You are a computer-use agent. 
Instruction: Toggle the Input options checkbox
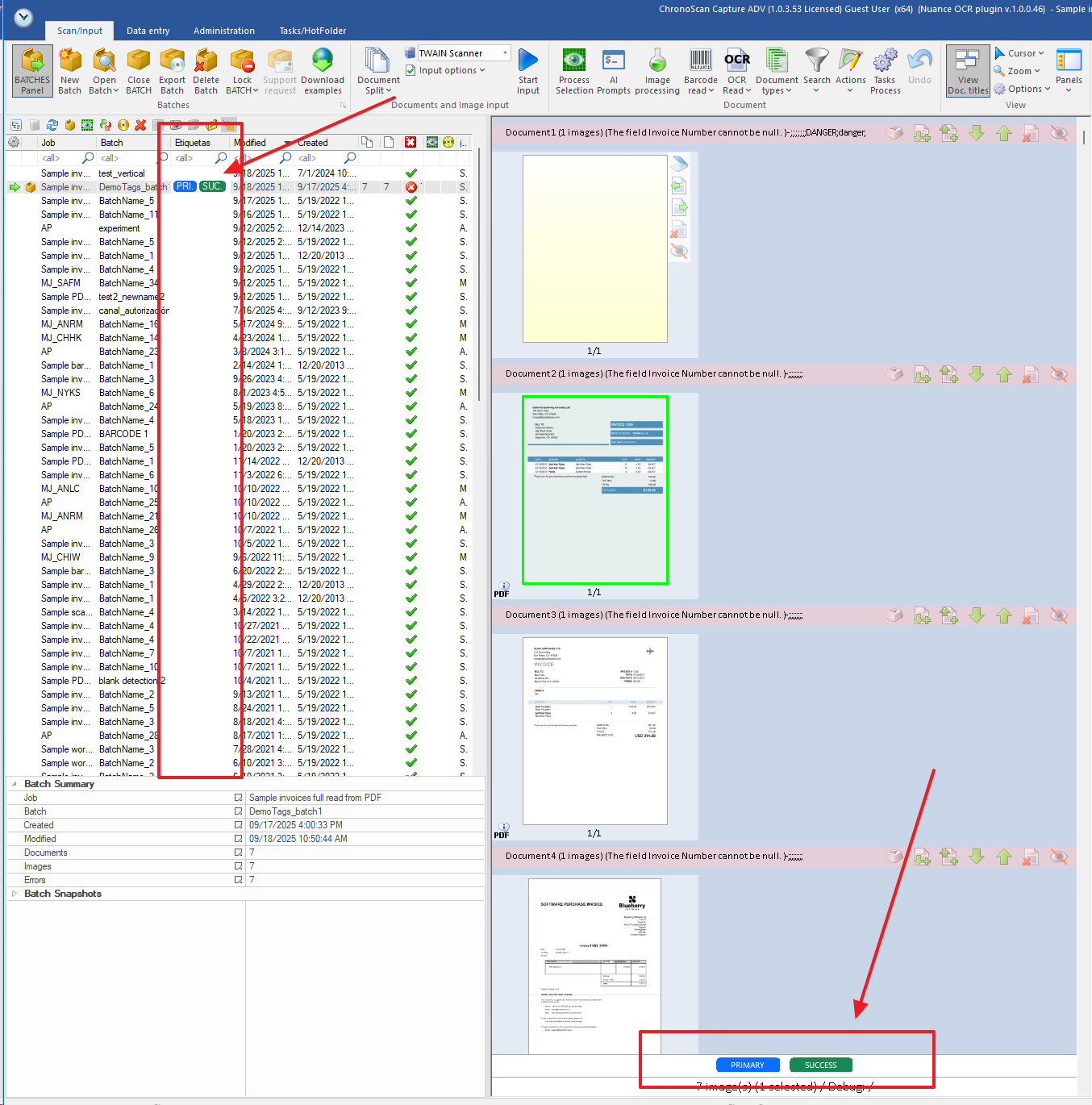411,71
